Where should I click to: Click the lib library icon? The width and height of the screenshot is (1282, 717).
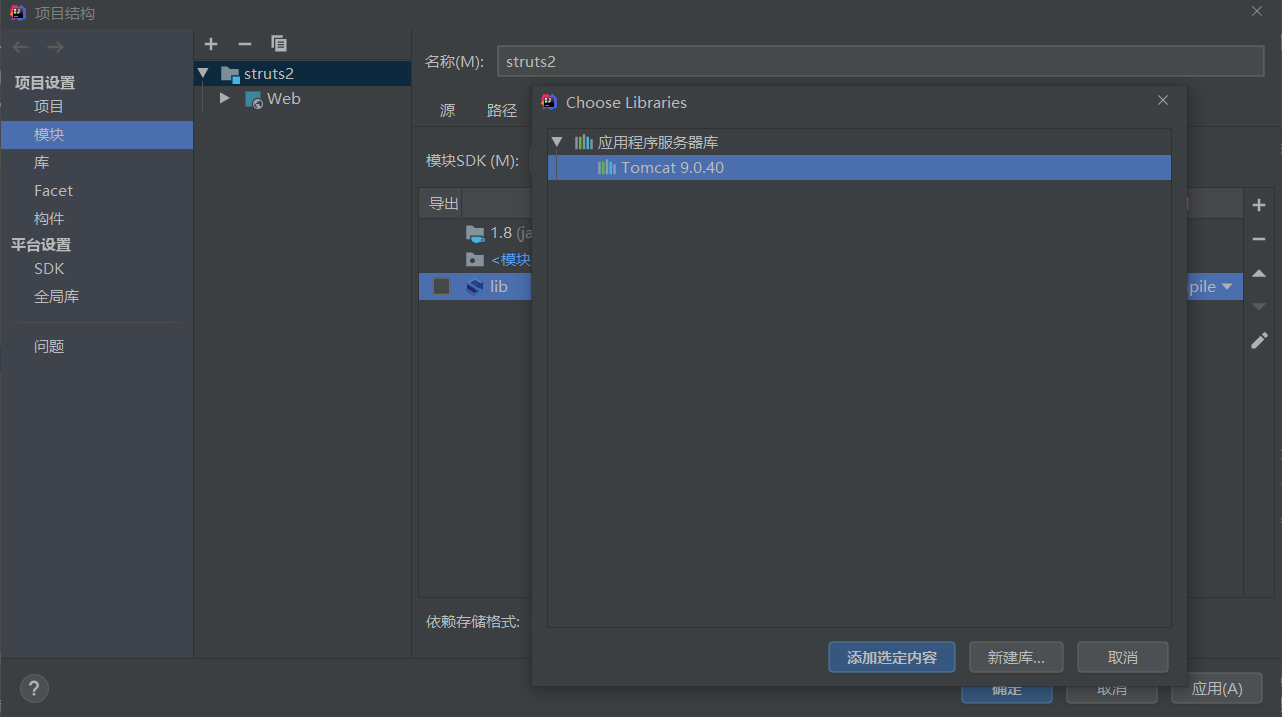click(475, 287)
